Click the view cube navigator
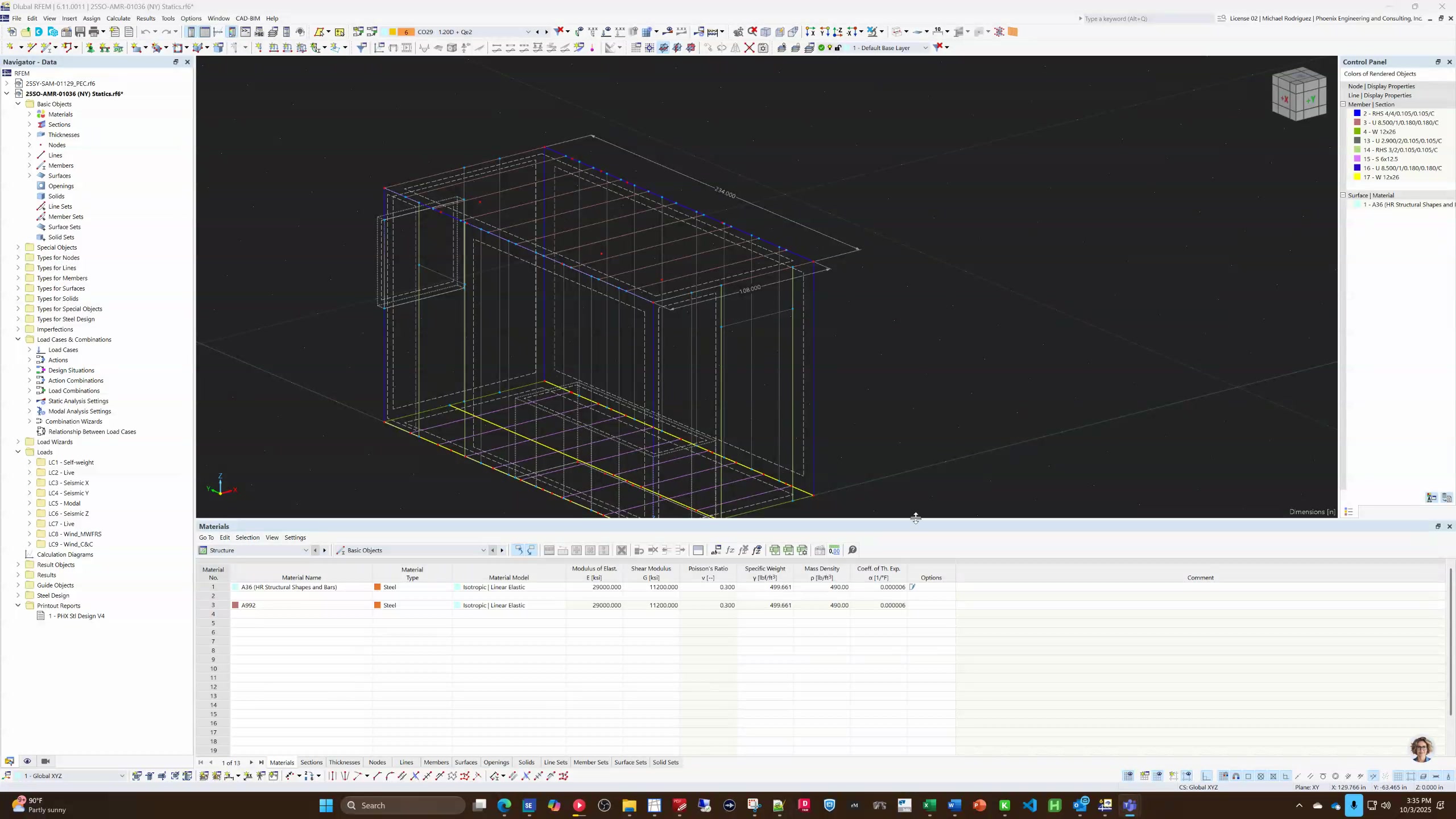The width and height of the screenshot is (1456, 819). [x=1300, y=94]
